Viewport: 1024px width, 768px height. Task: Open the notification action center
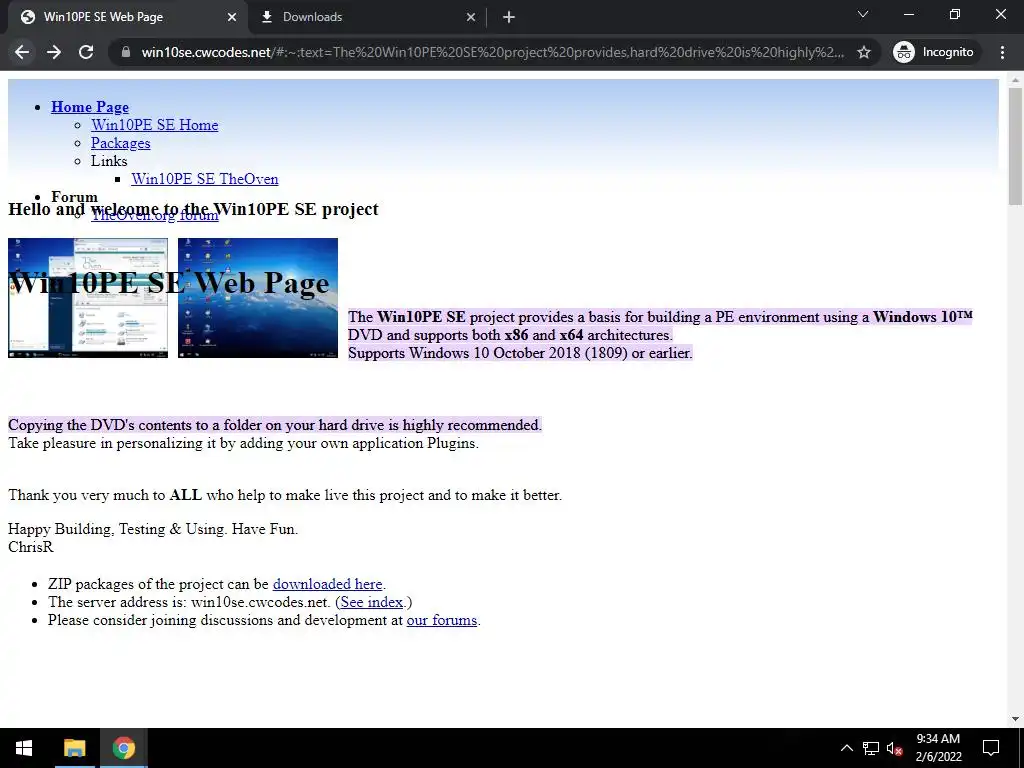[991, 748]
